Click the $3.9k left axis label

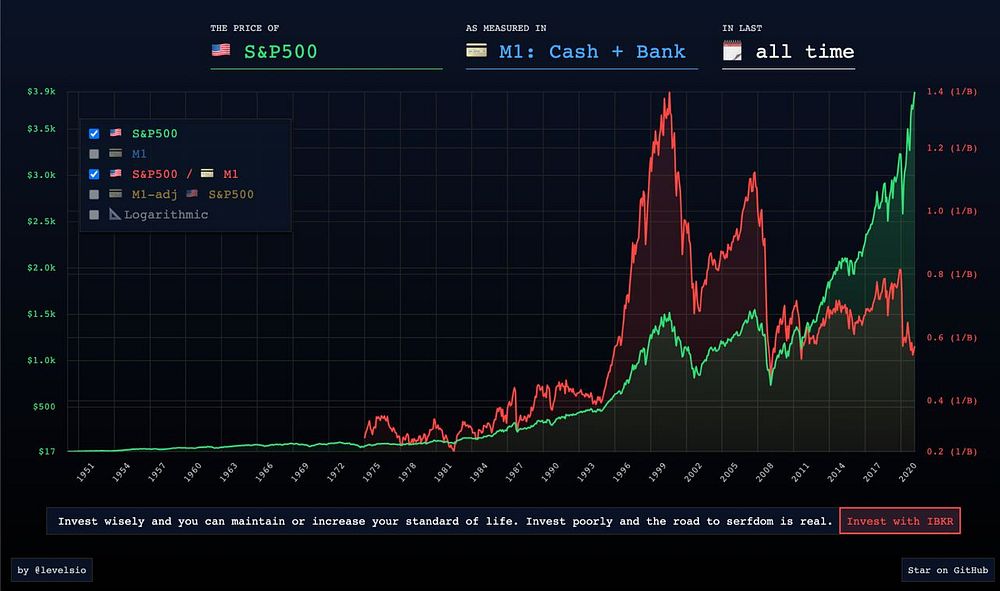pyautogui.click(x=41, y=92)
